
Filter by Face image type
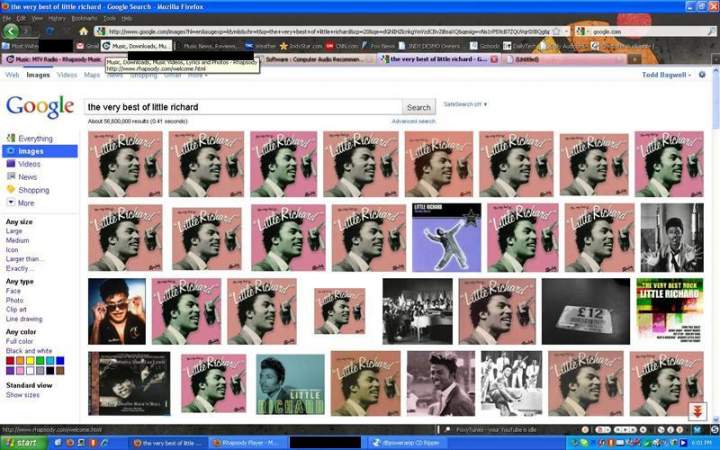coord(13,291)
